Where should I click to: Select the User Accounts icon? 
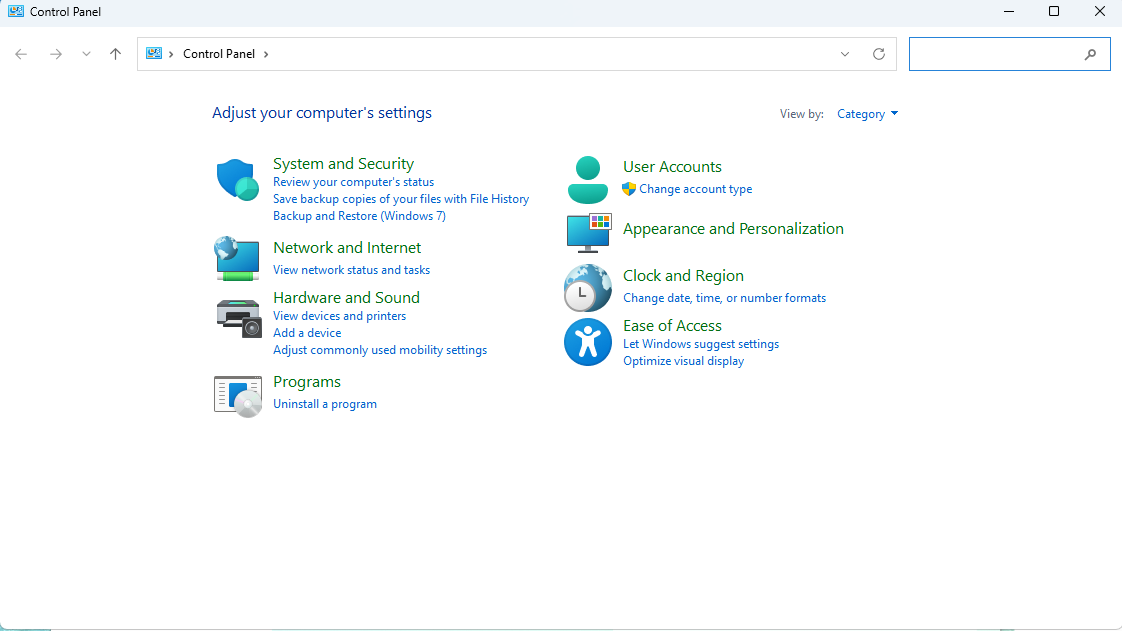tap(587, 177)
